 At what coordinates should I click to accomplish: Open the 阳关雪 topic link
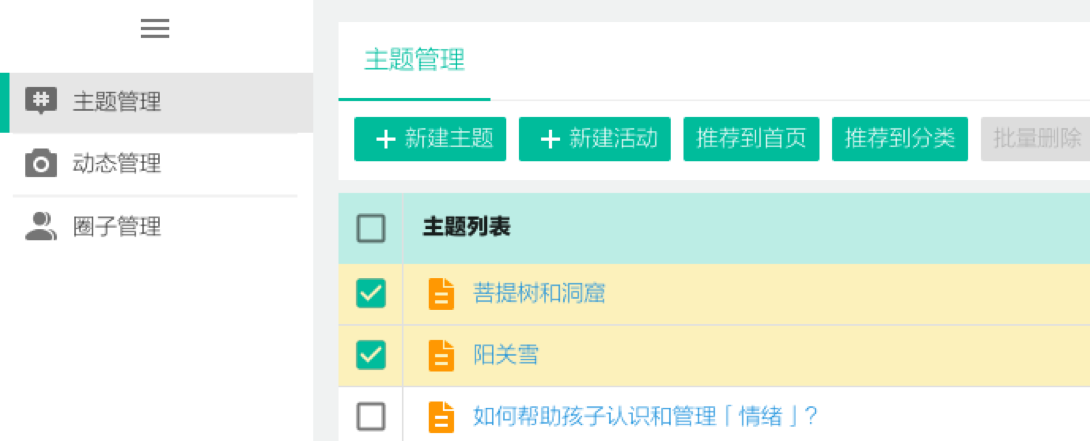tap(505, 356)
